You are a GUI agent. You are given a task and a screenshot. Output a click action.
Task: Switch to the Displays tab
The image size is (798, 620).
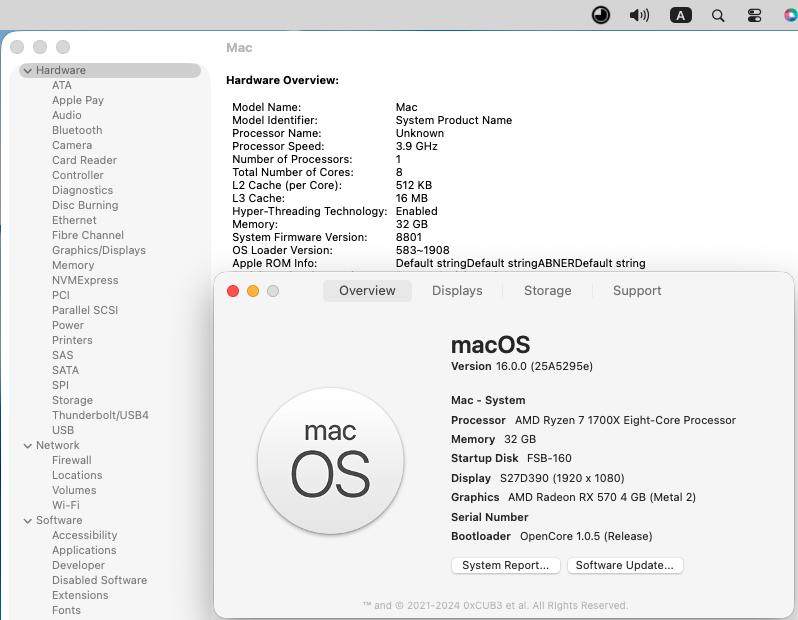pos(457,291)
